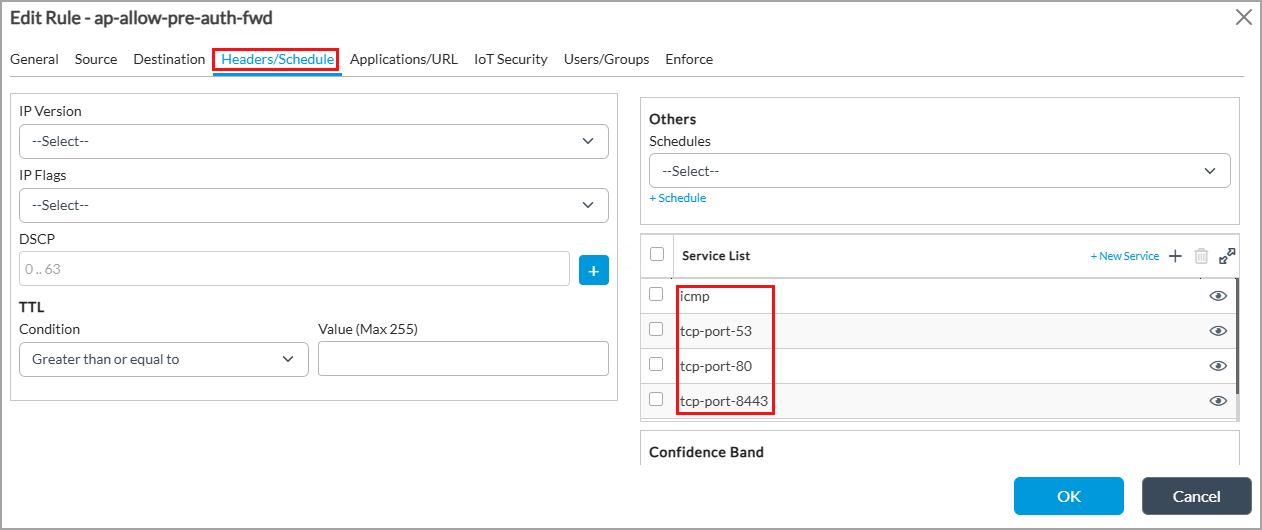Click the + Schedule link

[x=678, y=198]
